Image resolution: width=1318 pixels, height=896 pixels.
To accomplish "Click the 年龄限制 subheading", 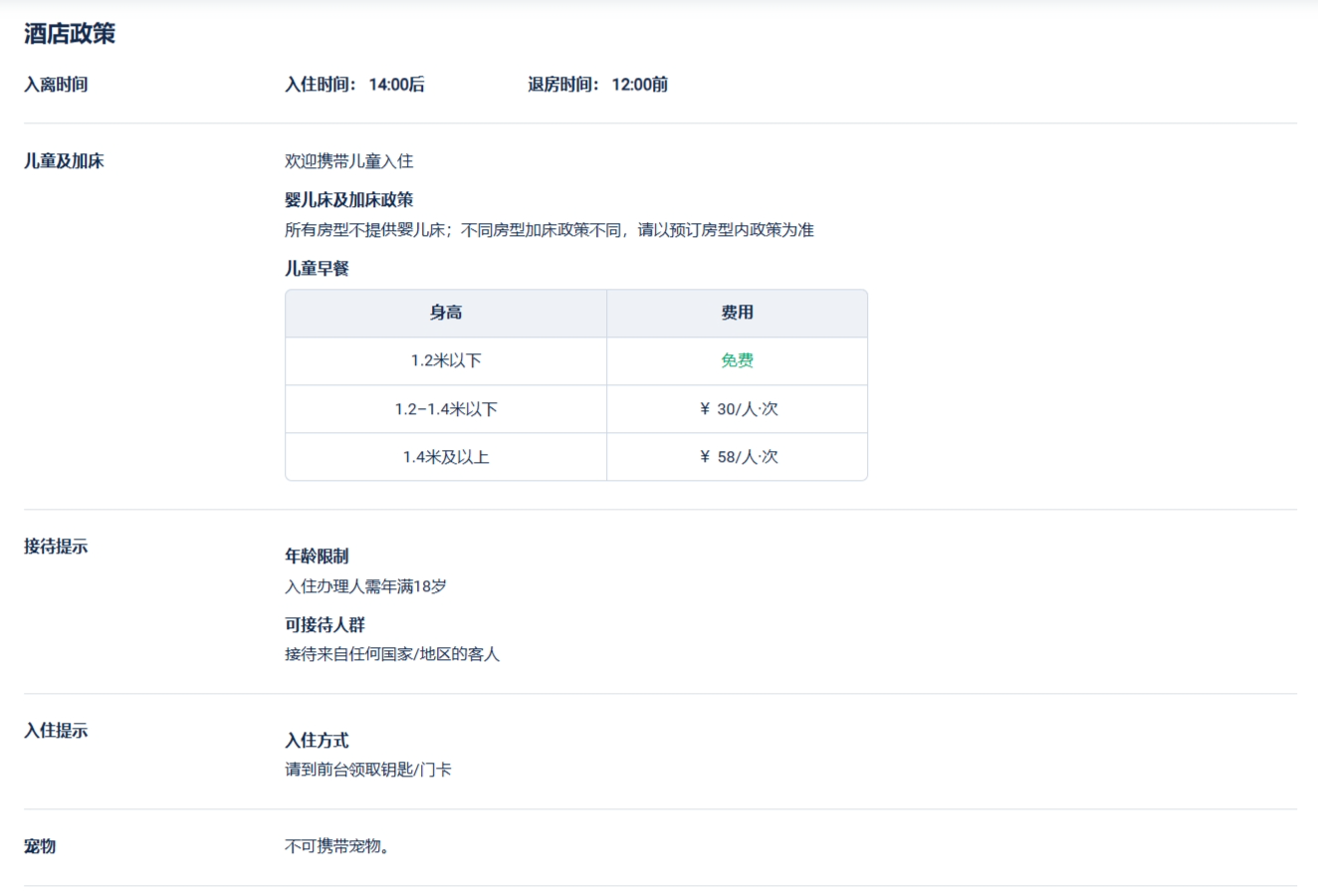I will (317, 557).
